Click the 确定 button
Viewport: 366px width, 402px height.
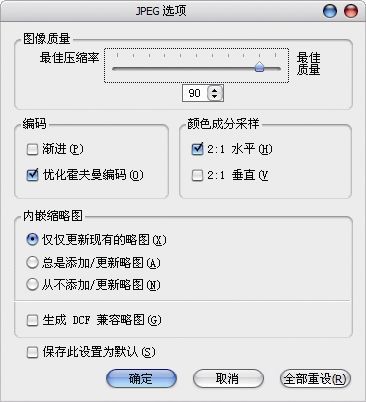click(x=141, y=379)
